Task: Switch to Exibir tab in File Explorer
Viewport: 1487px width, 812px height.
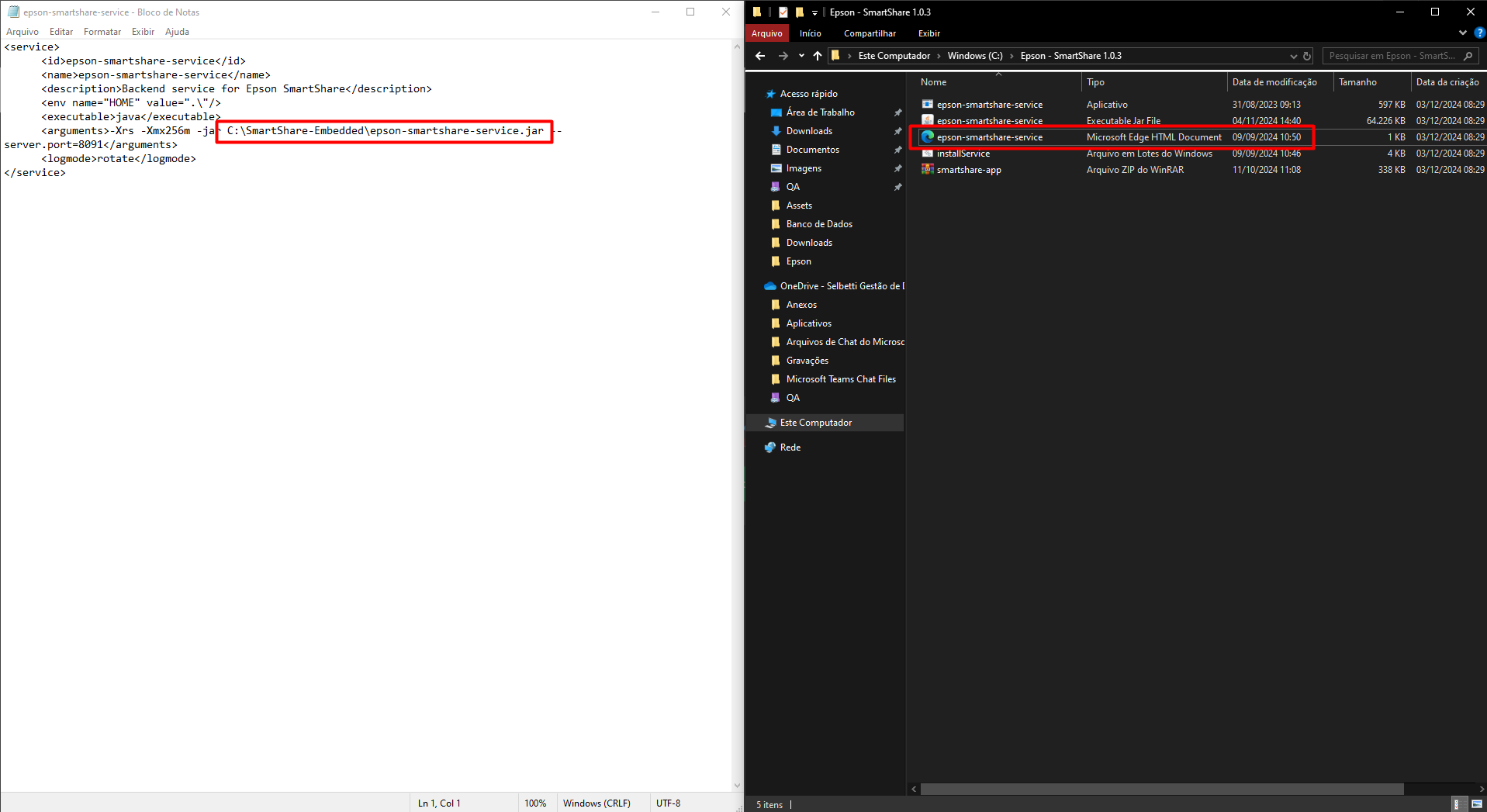Action: (x=929, y=33)
